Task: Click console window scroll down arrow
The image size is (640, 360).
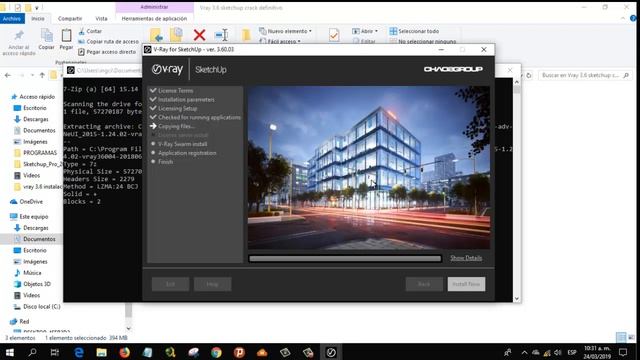Action: click(x=517, y=298)
